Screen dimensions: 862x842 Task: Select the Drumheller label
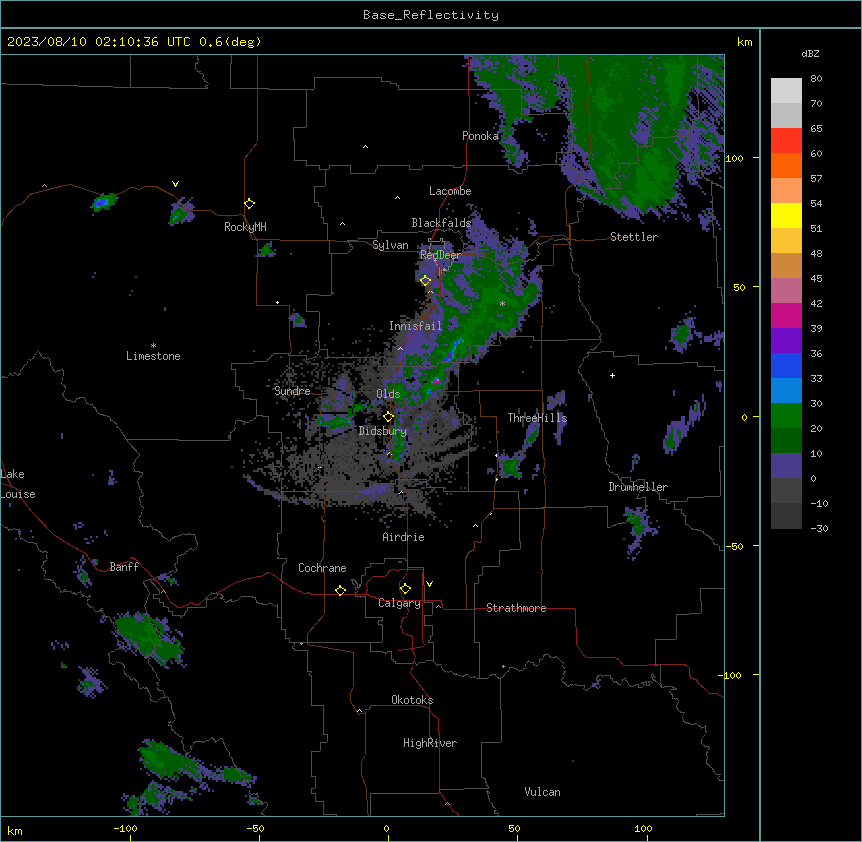(x=638, y=487)
